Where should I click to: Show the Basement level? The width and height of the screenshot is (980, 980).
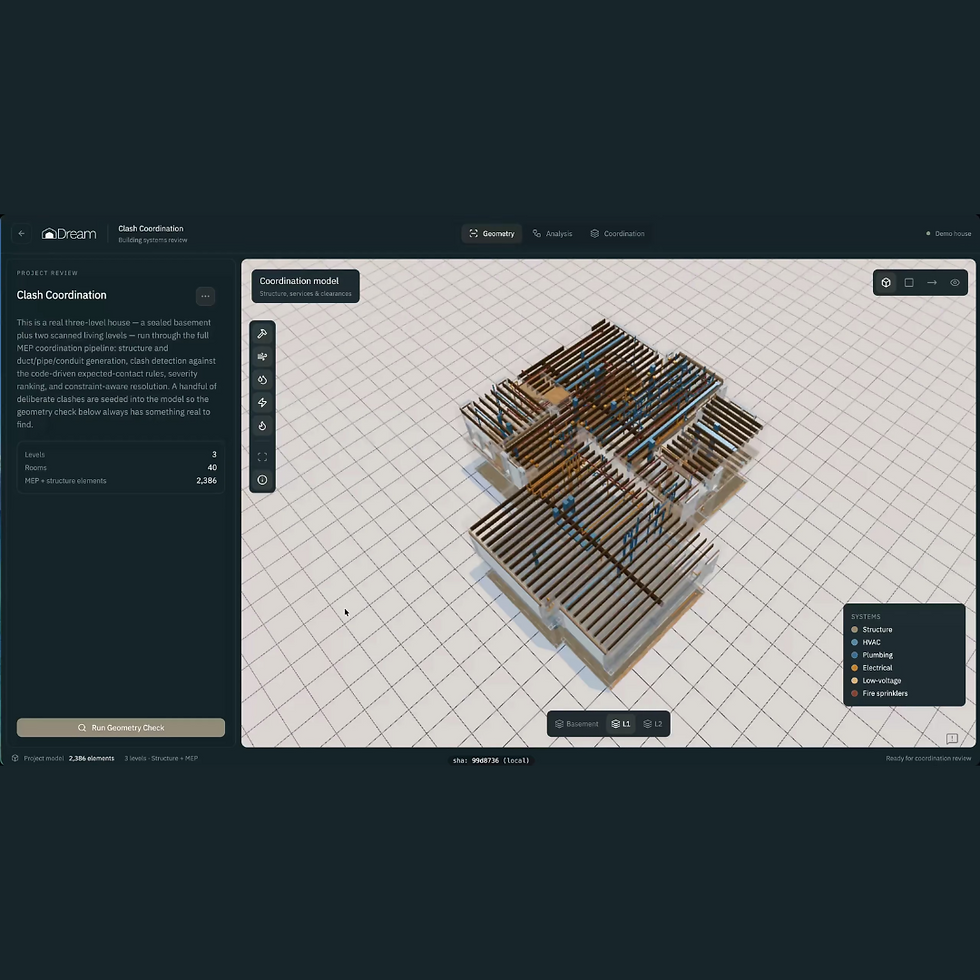tap(577, 724)
